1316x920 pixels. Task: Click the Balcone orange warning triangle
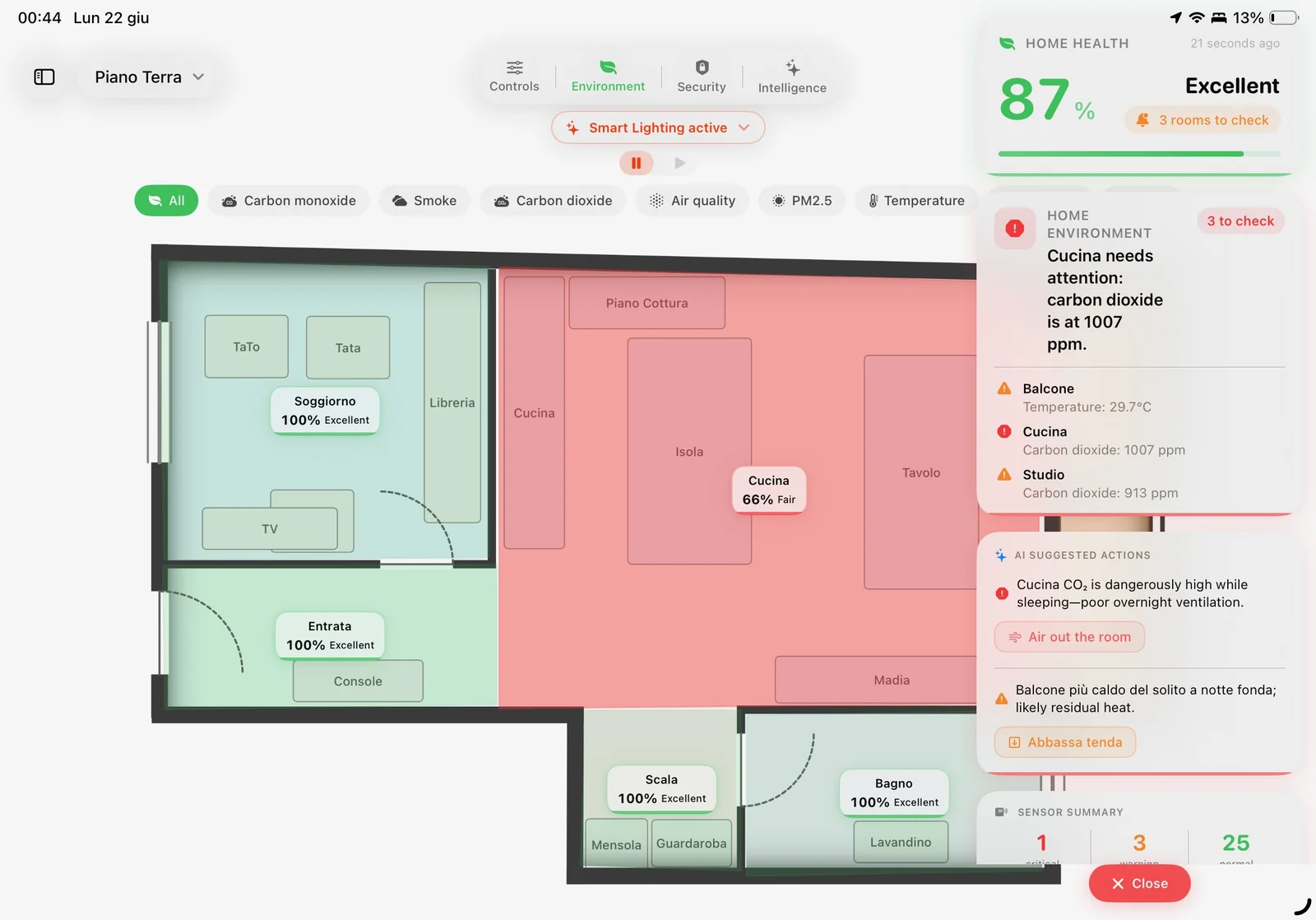coord(1004,388)
